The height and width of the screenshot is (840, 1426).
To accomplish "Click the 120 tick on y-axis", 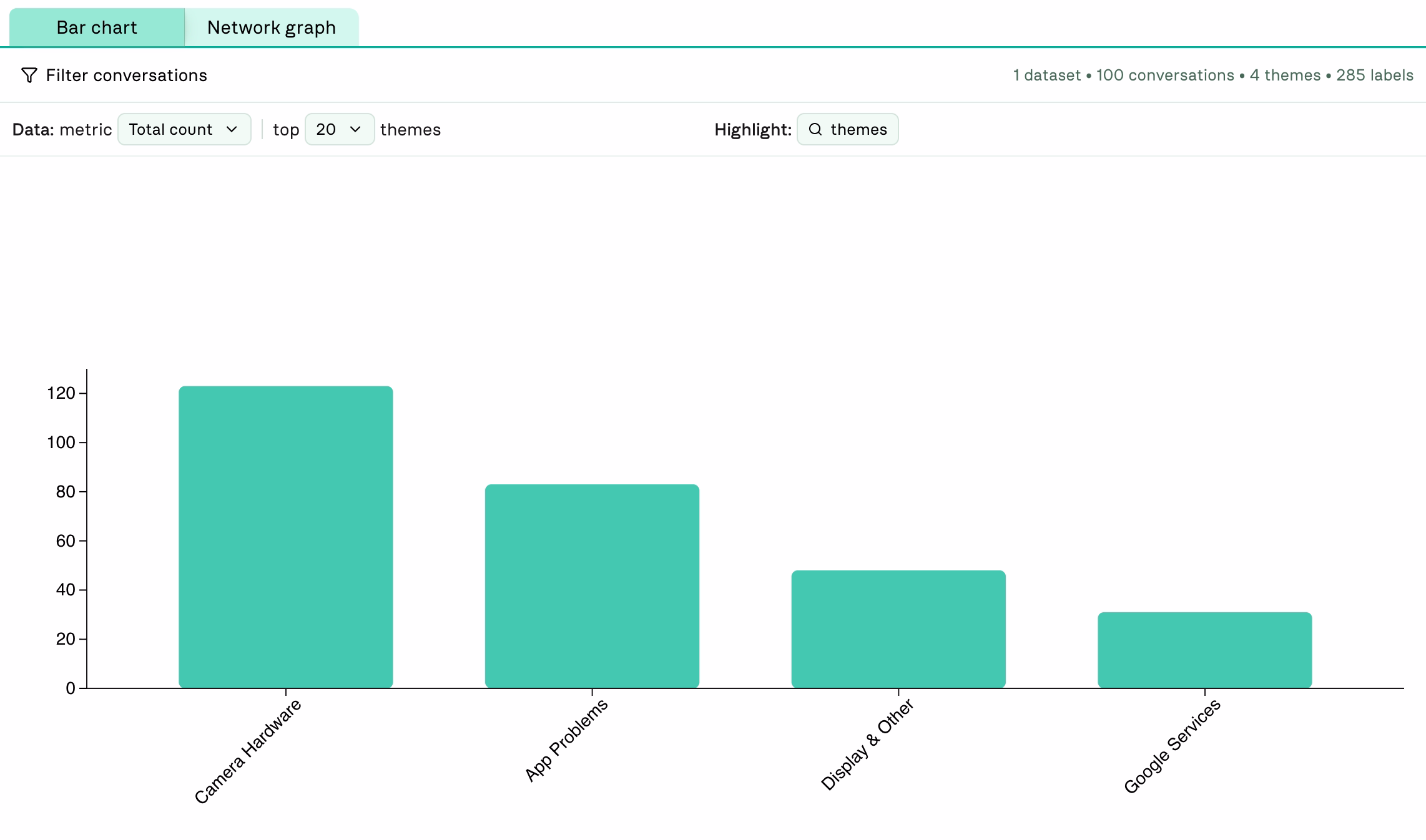I will click(61, 393).
